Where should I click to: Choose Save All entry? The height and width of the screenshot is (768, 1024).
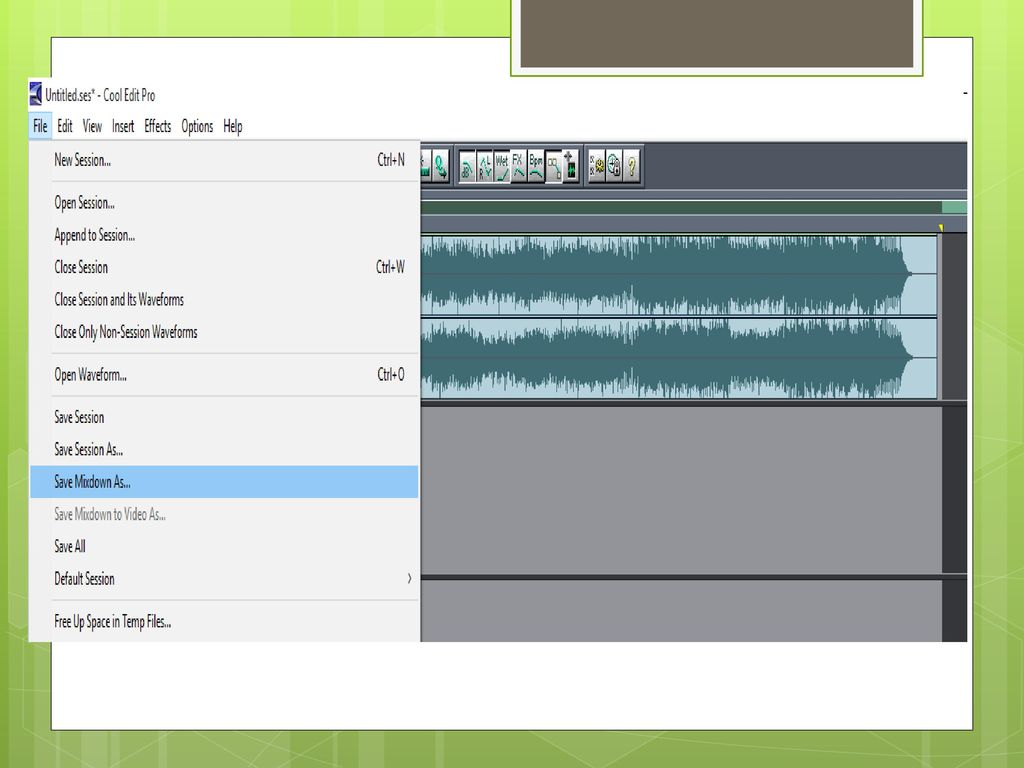click(x=224, y=546)
